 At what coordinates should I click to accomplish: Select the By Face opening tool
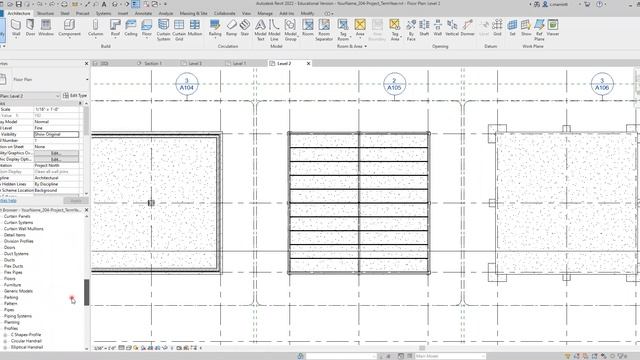(411, 29)
